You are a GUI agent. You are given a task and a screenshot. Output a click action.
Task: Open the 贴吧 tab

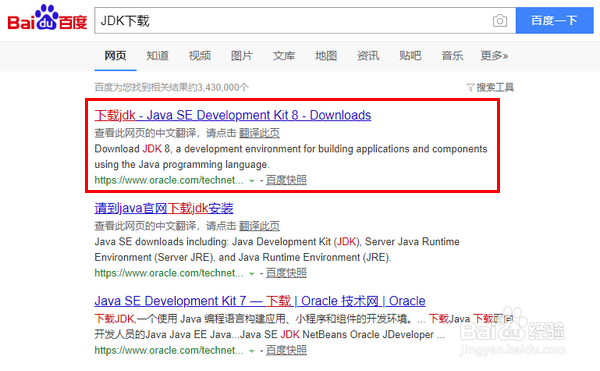coord(410,56)
